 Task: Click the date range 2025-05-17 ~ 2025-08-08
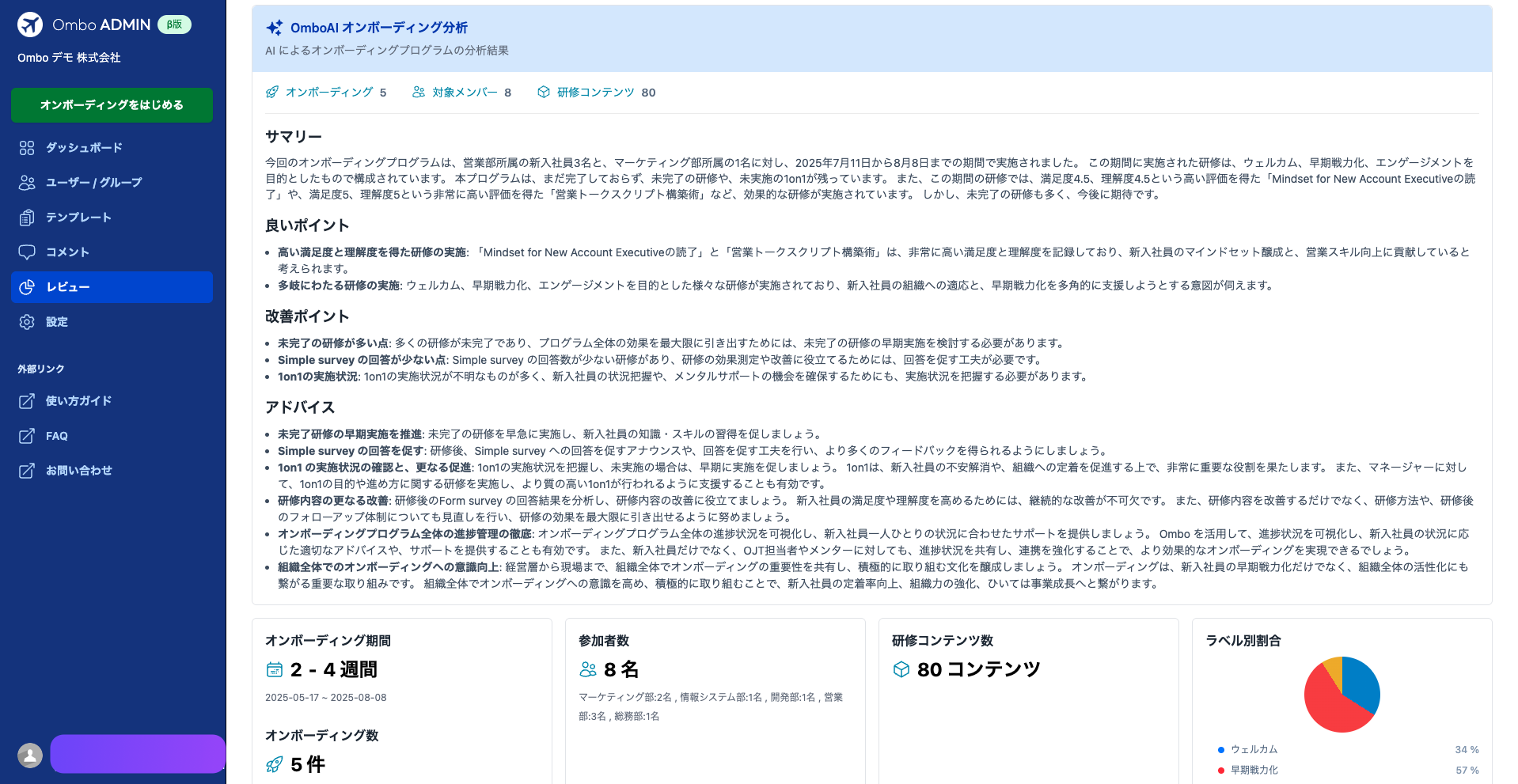point(326,698)
